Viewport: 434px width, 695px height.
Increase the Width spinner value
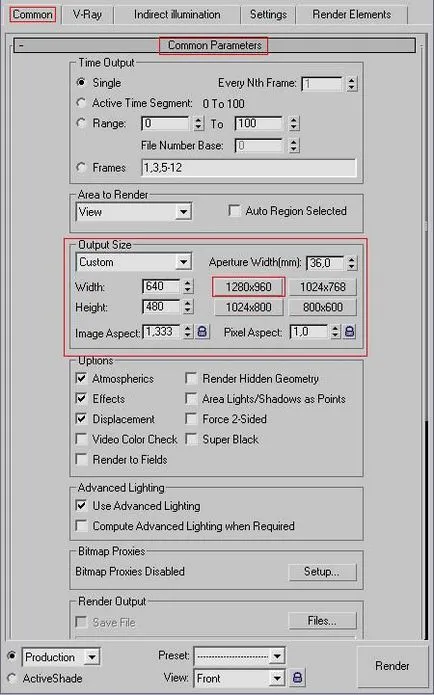pos(188,283)
